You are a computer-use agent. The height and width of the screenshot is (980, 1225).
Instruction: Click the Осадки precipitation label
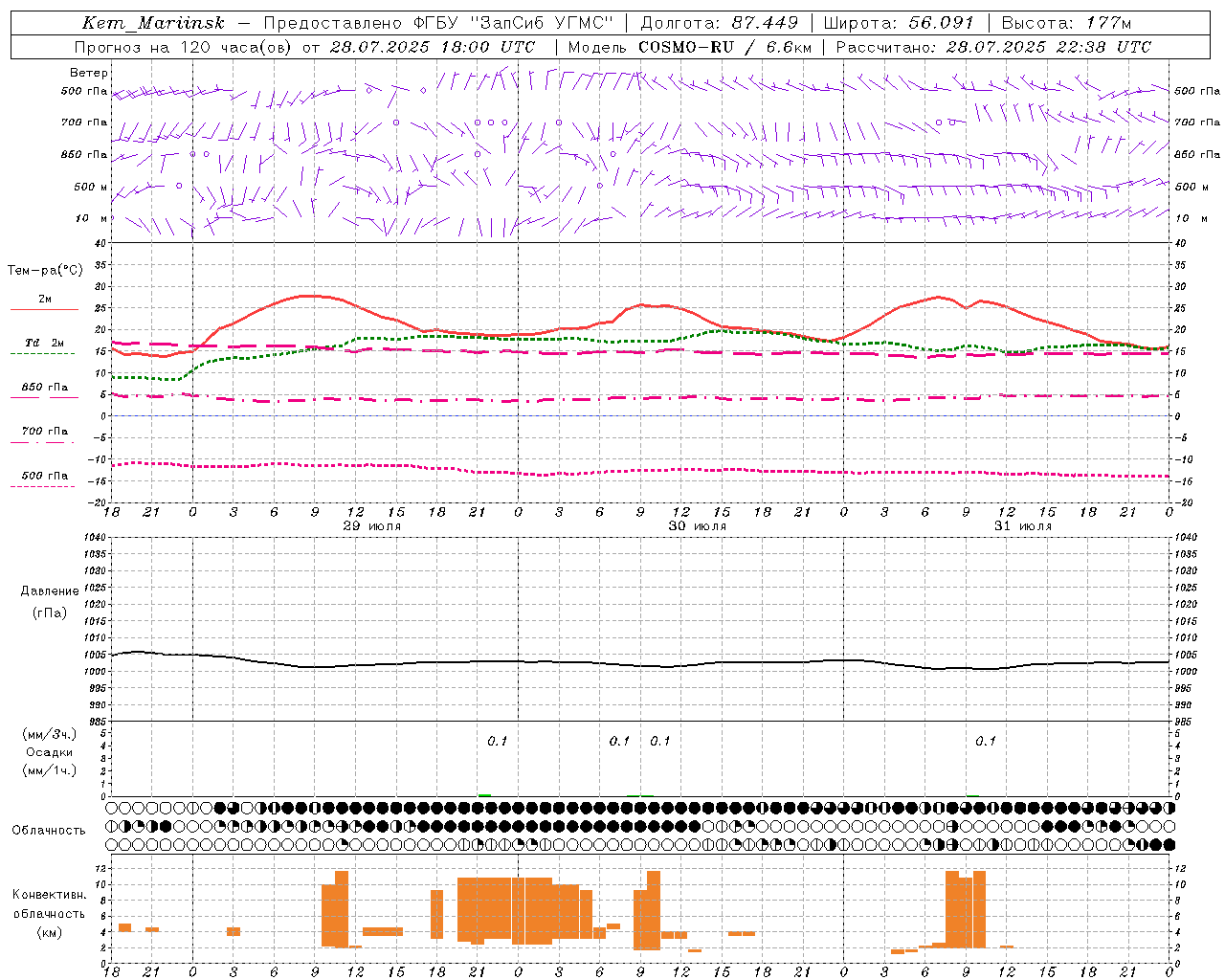pos(50,752)
